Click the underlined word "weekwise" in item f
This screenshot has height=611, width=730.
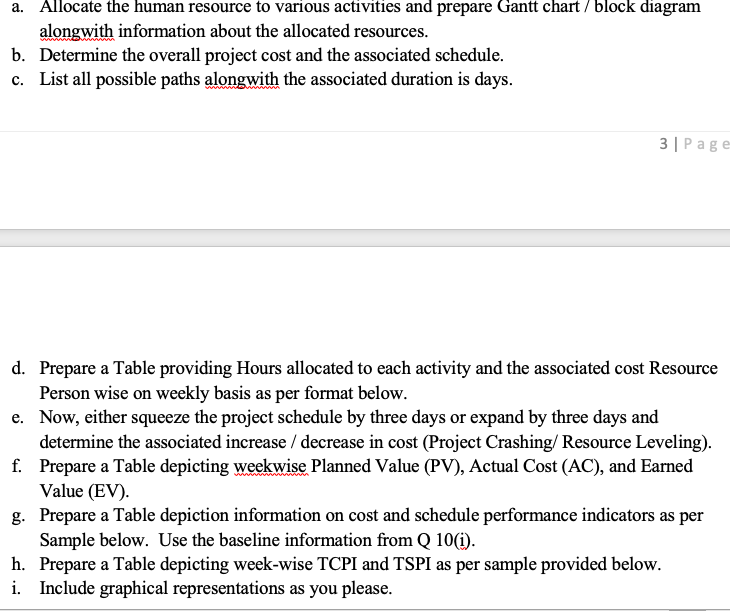tap(270, 466)
